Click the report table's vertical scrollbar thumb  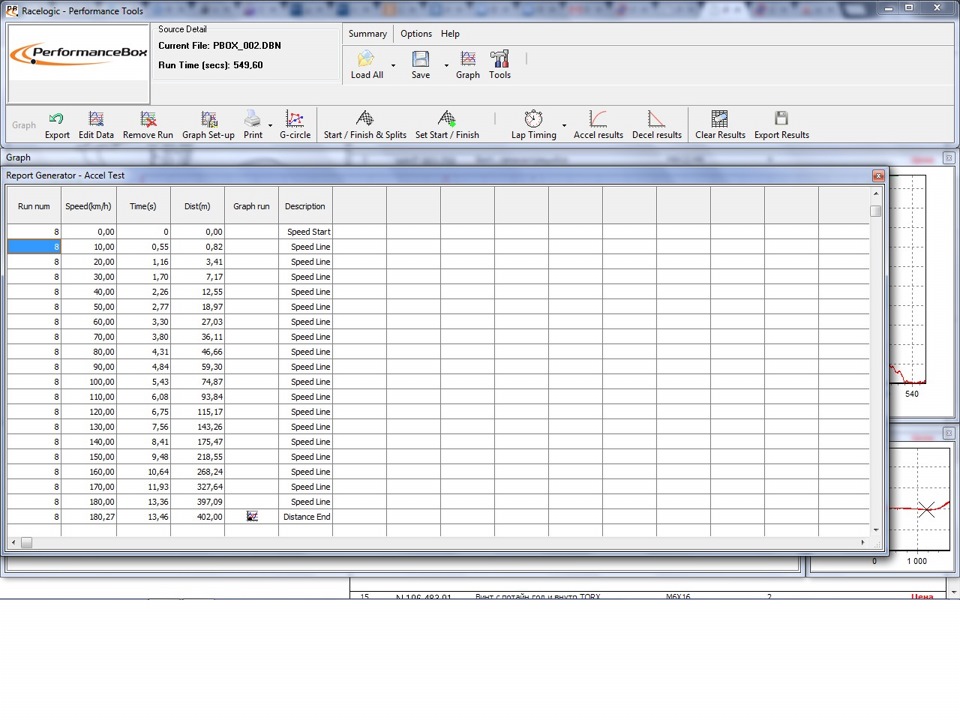pos(876,211)
